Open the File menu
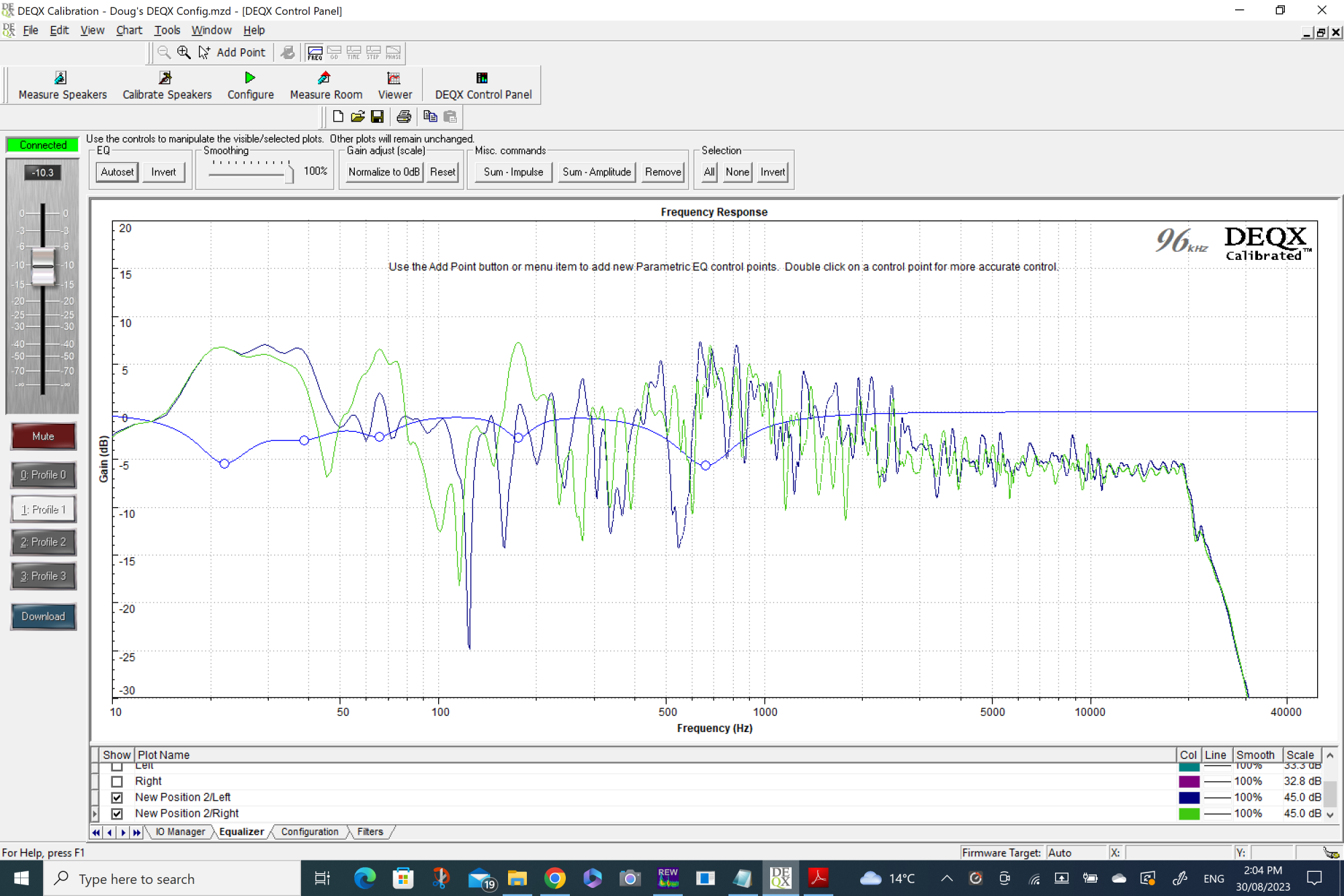 [x=30, y=30]
